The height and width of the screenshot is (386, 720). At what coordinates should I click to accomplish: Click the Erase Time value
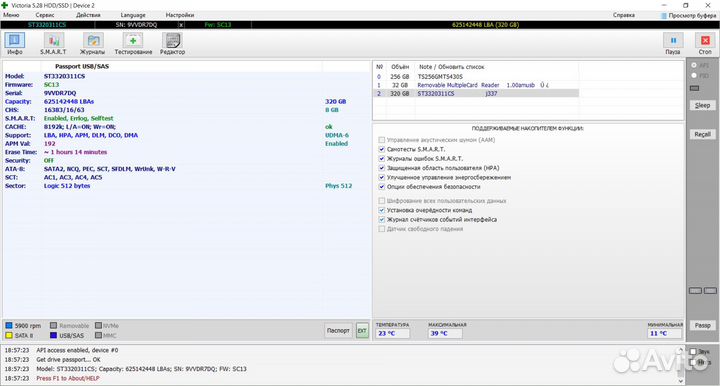pyautogui.click(x=75, y=152)
